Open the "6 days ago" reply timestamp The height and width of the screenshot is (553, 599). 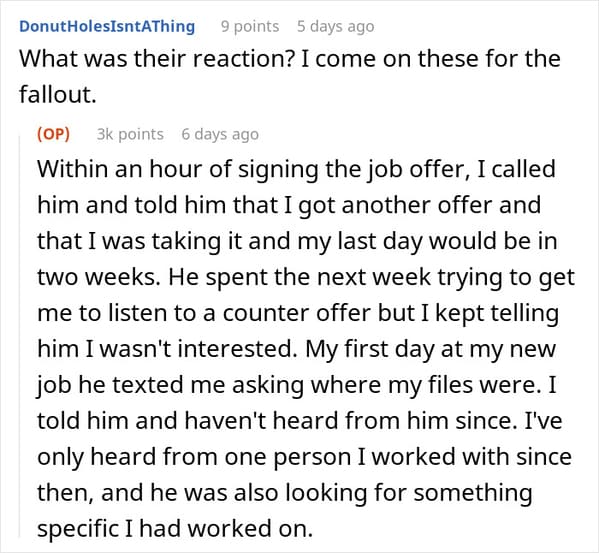220,134
